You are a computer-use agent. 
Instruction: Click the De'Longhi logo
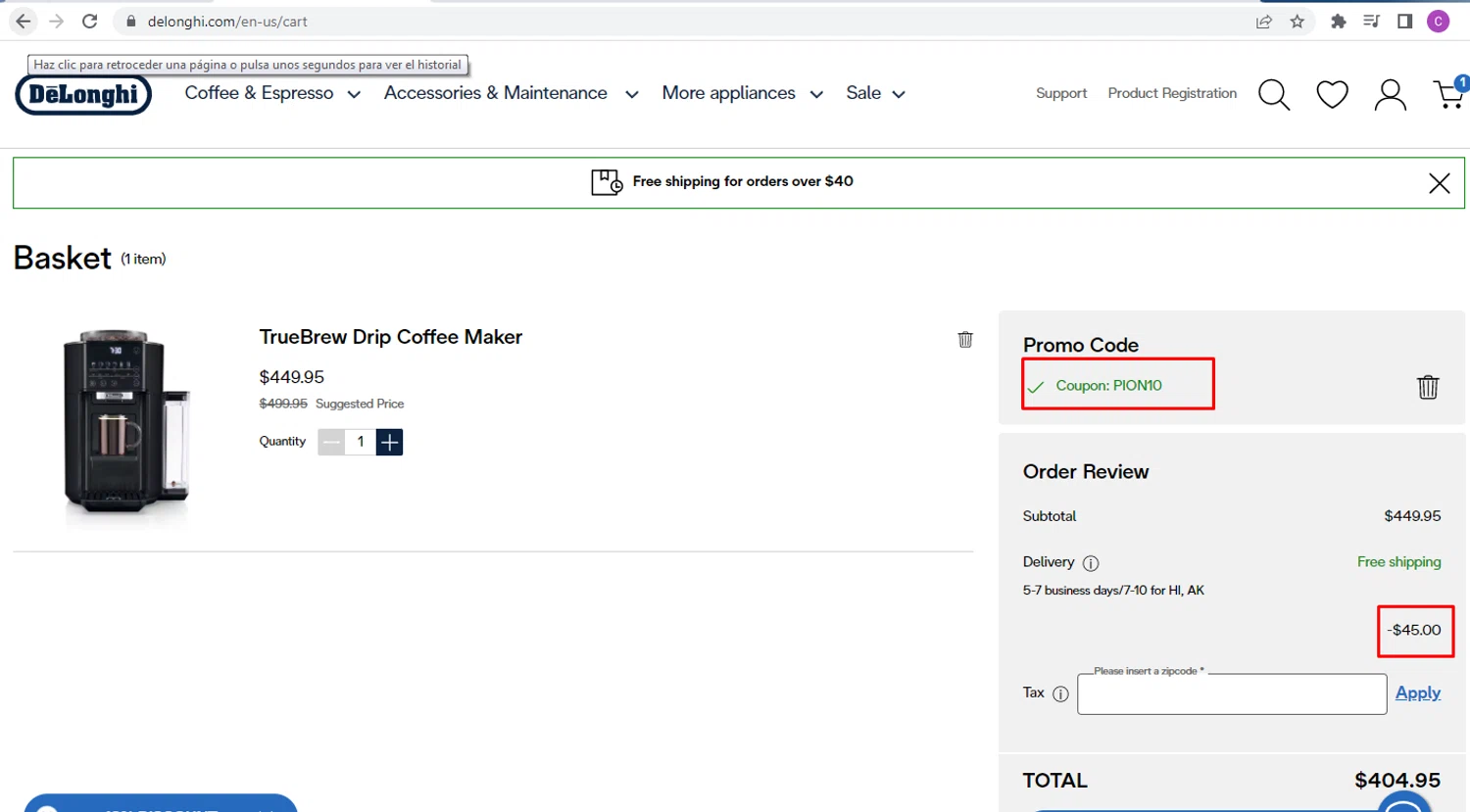(x=83, y=95)
